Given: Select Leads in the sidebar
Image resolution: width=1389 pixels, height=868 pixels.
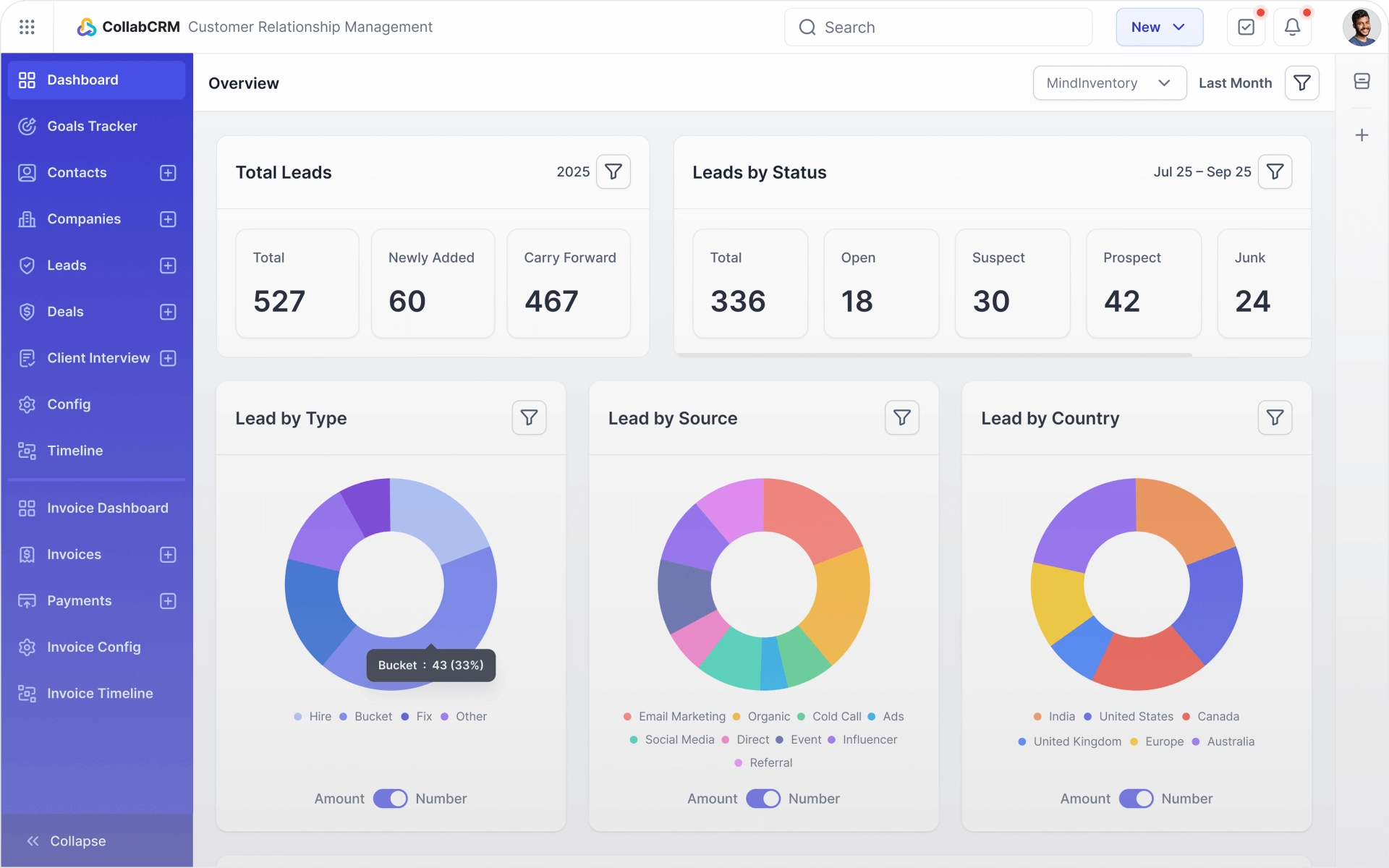Looking at the screenshot, I should pos(67,265).
